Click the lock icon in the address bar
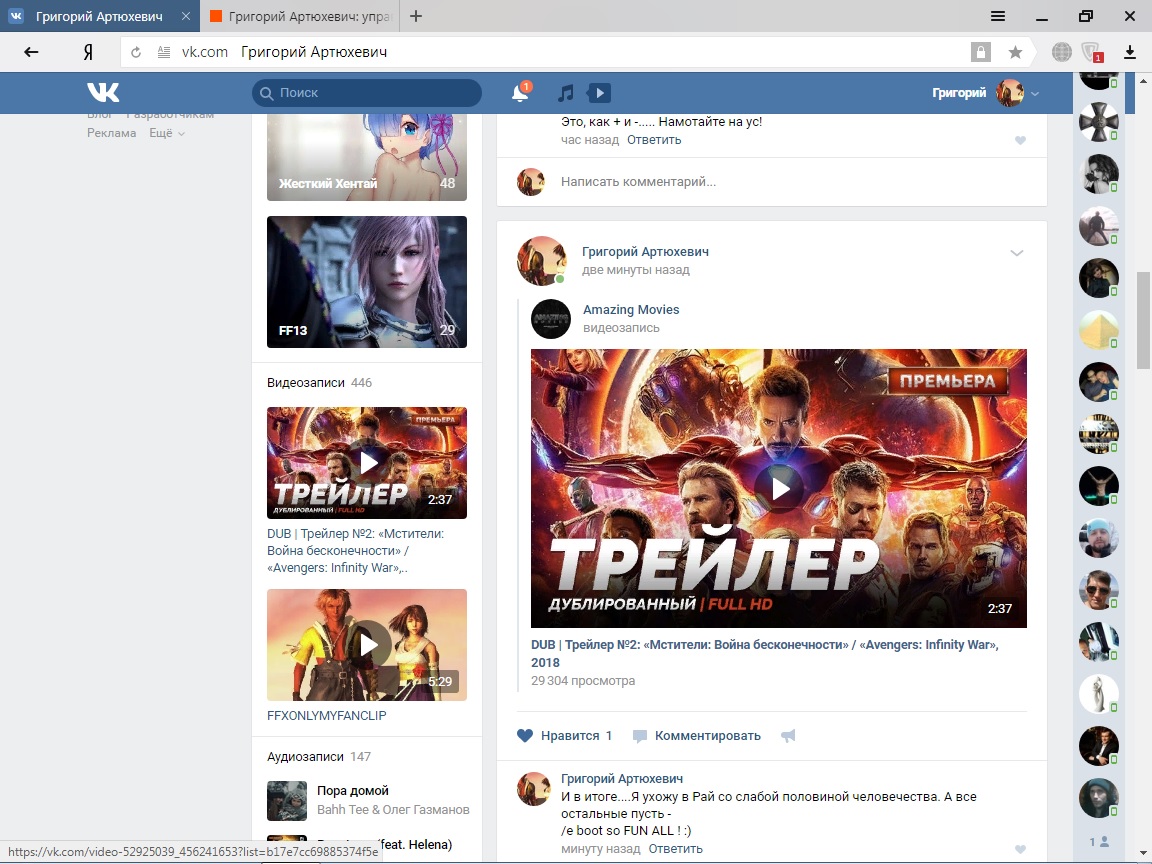The height and width of the screenshot is (864, 1152). [980, 52]
